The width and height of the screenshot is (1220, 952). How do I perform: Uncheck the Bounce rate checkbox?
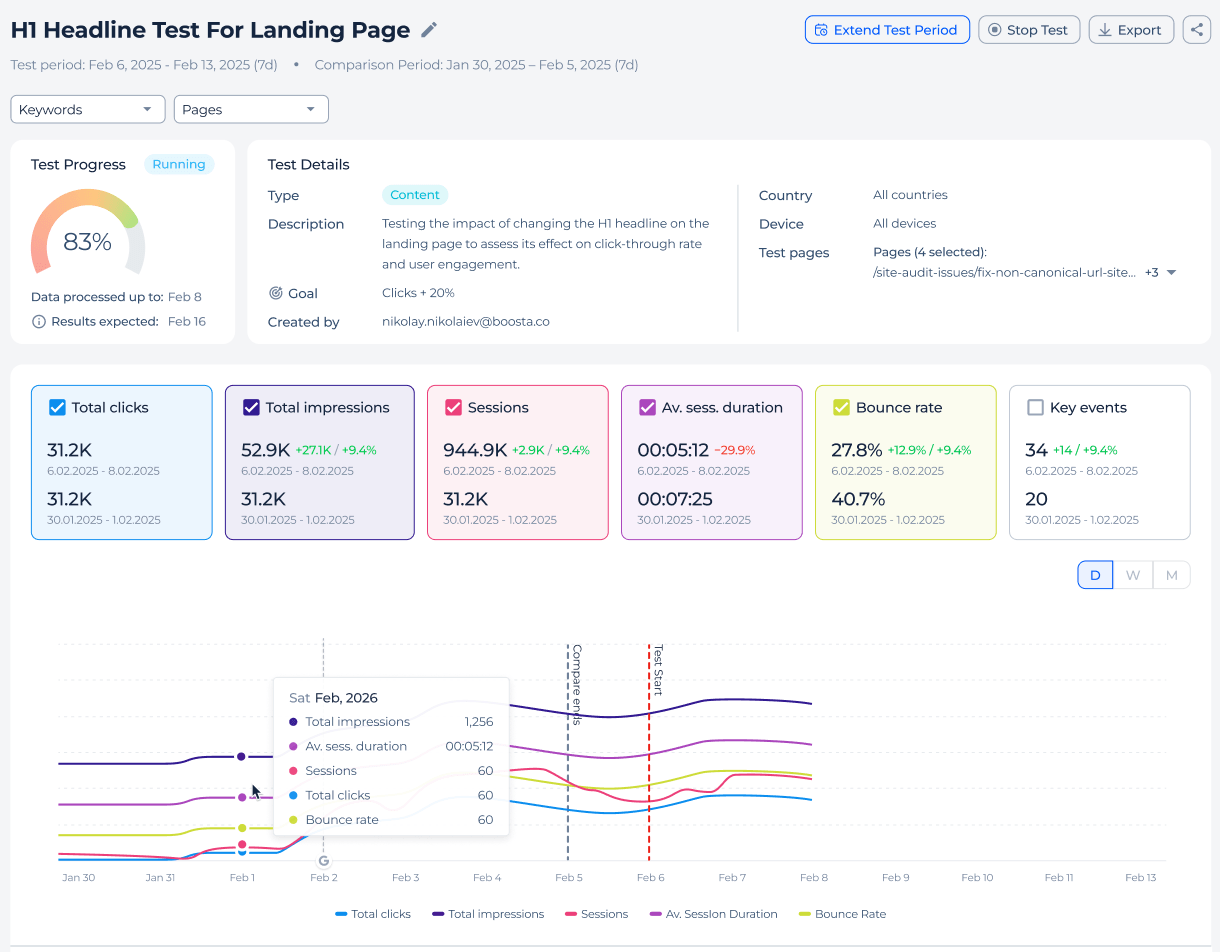tap(842, 407)
